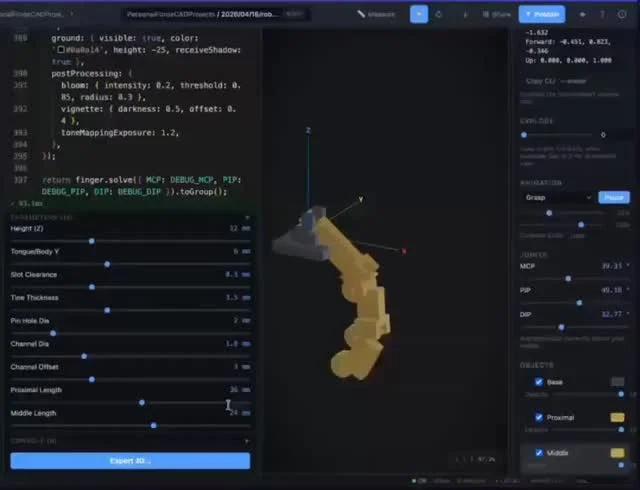The height and width of the screenshot is (490, 640).
Task: Adjust the Height (Z) slider
Action: tap(130, 241)
